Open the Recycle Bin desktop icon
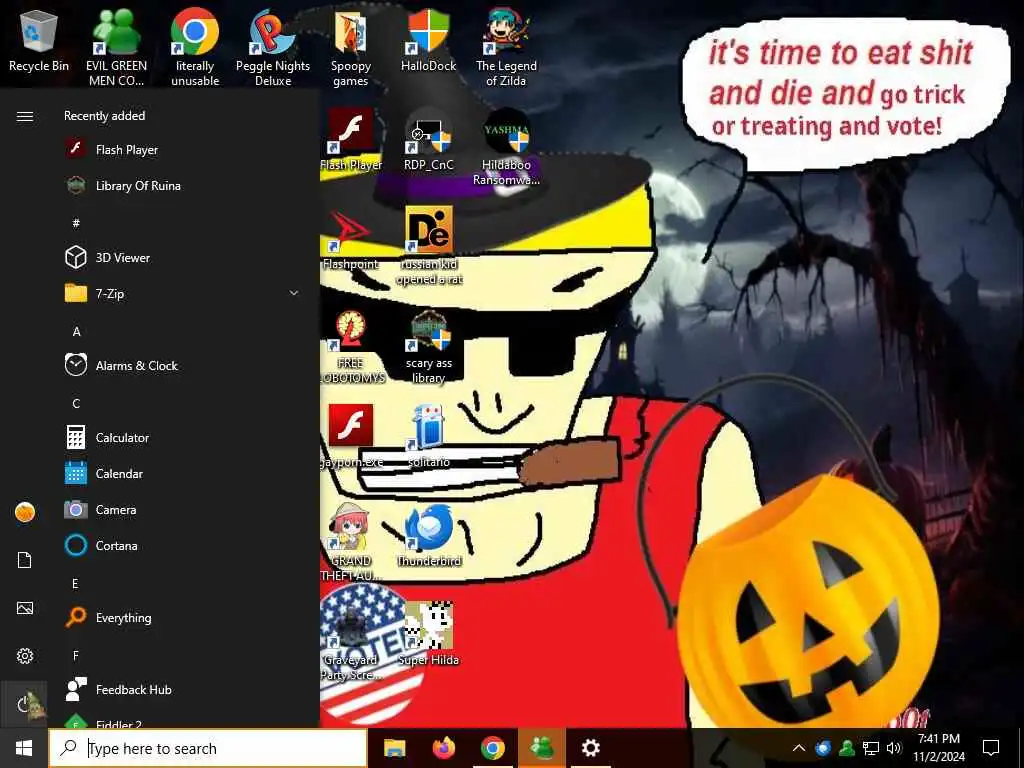 pos(39,42)
